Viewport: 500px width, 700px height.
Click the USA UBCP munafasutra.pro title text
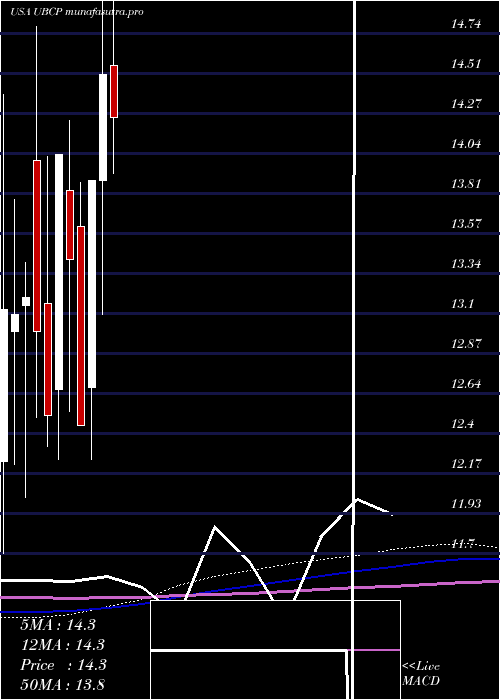77,12
